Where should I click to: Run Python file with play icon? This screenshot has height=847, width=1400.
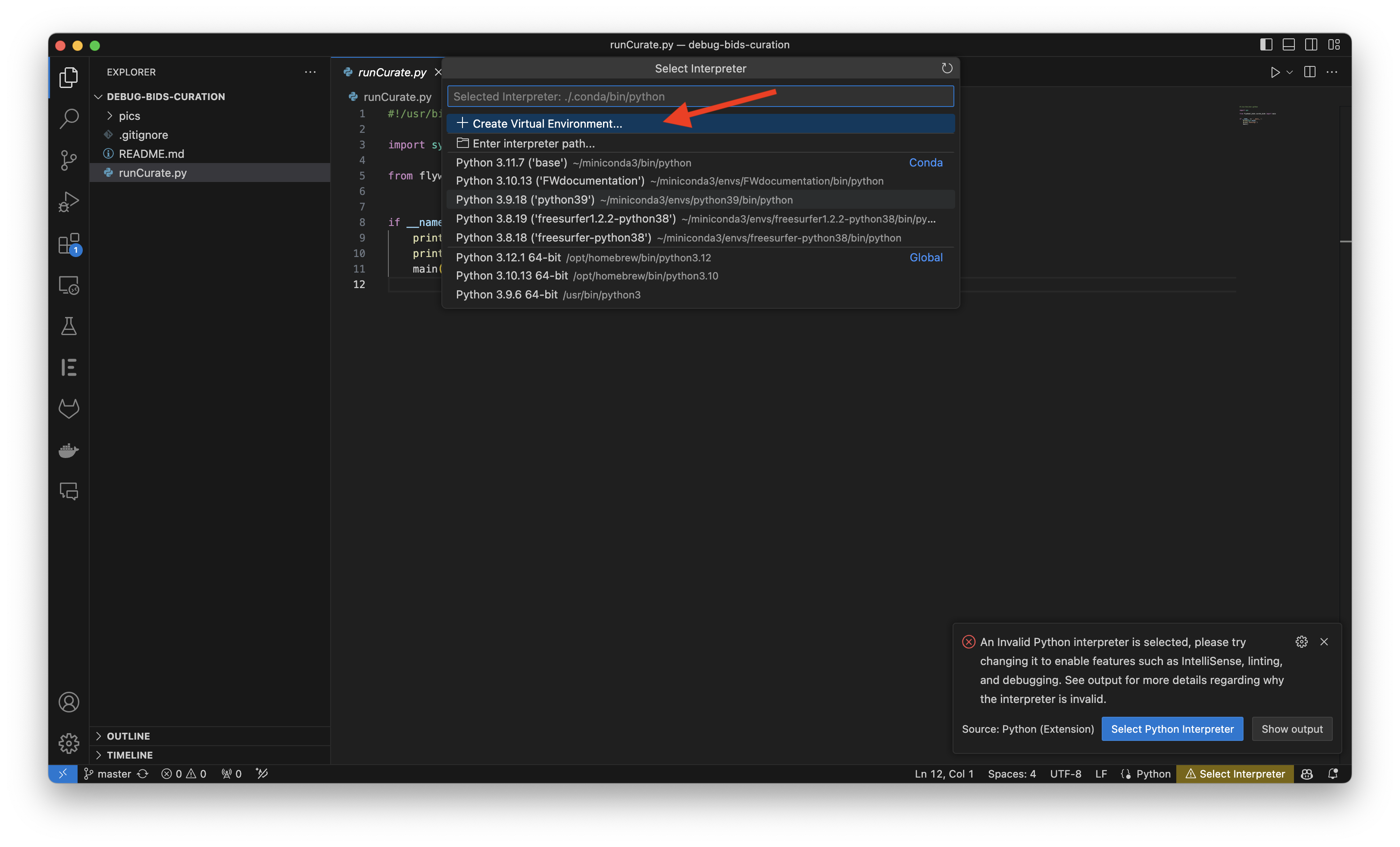pos(1275,72)
